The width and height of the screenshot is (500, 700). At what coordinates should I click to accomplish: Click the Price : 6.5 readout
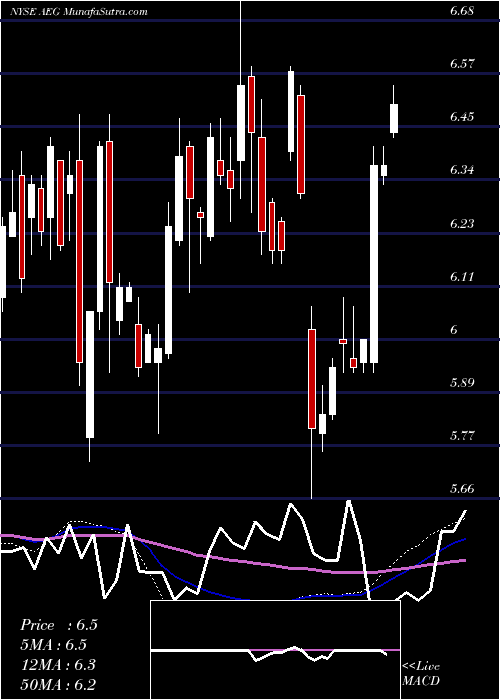tap(59, 625)
